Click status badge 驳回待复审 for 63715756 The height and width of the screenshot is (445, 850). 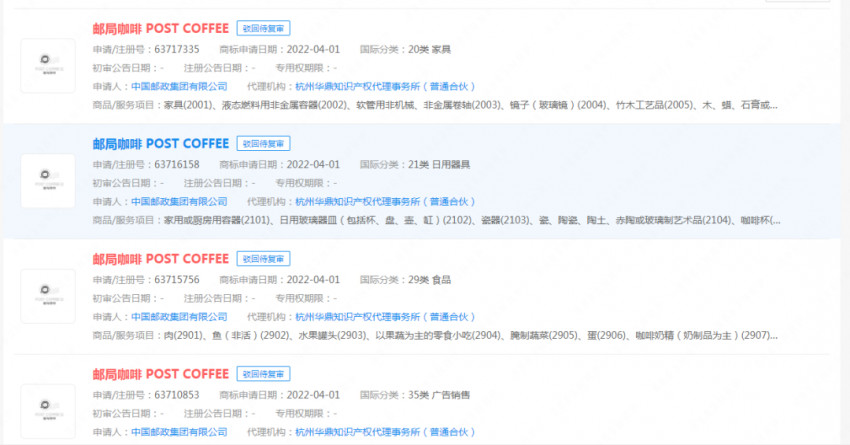pos(263,259)
